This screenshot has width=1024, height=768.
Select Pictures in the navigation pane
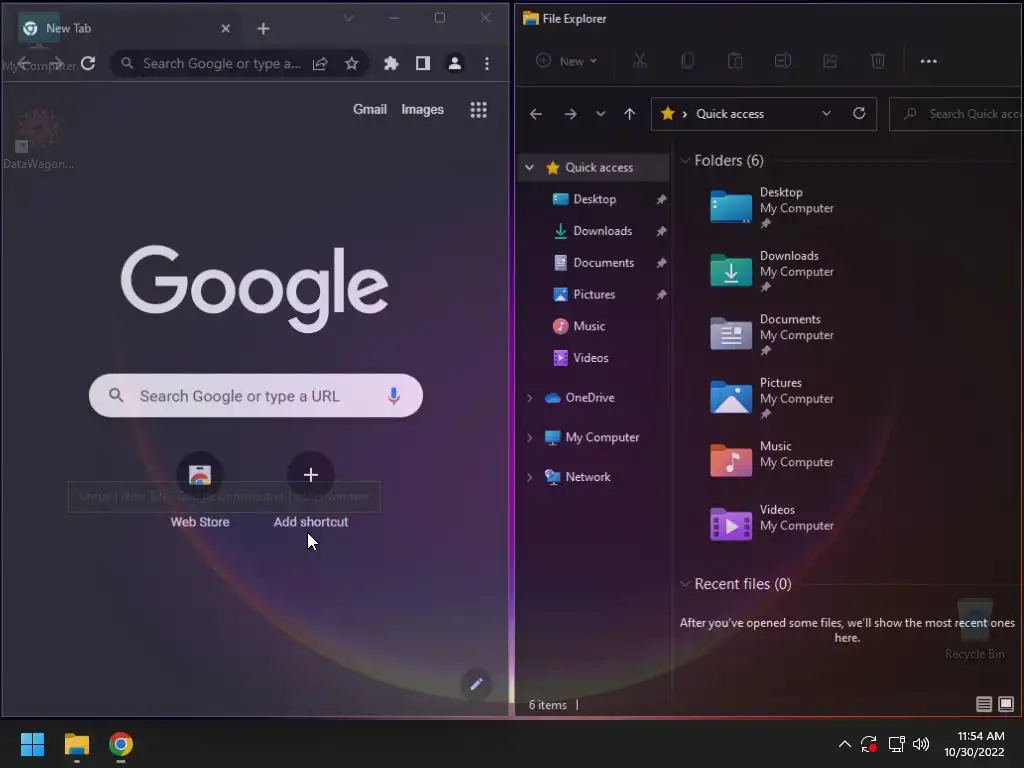pyautogui.click(x=594, y=295)
